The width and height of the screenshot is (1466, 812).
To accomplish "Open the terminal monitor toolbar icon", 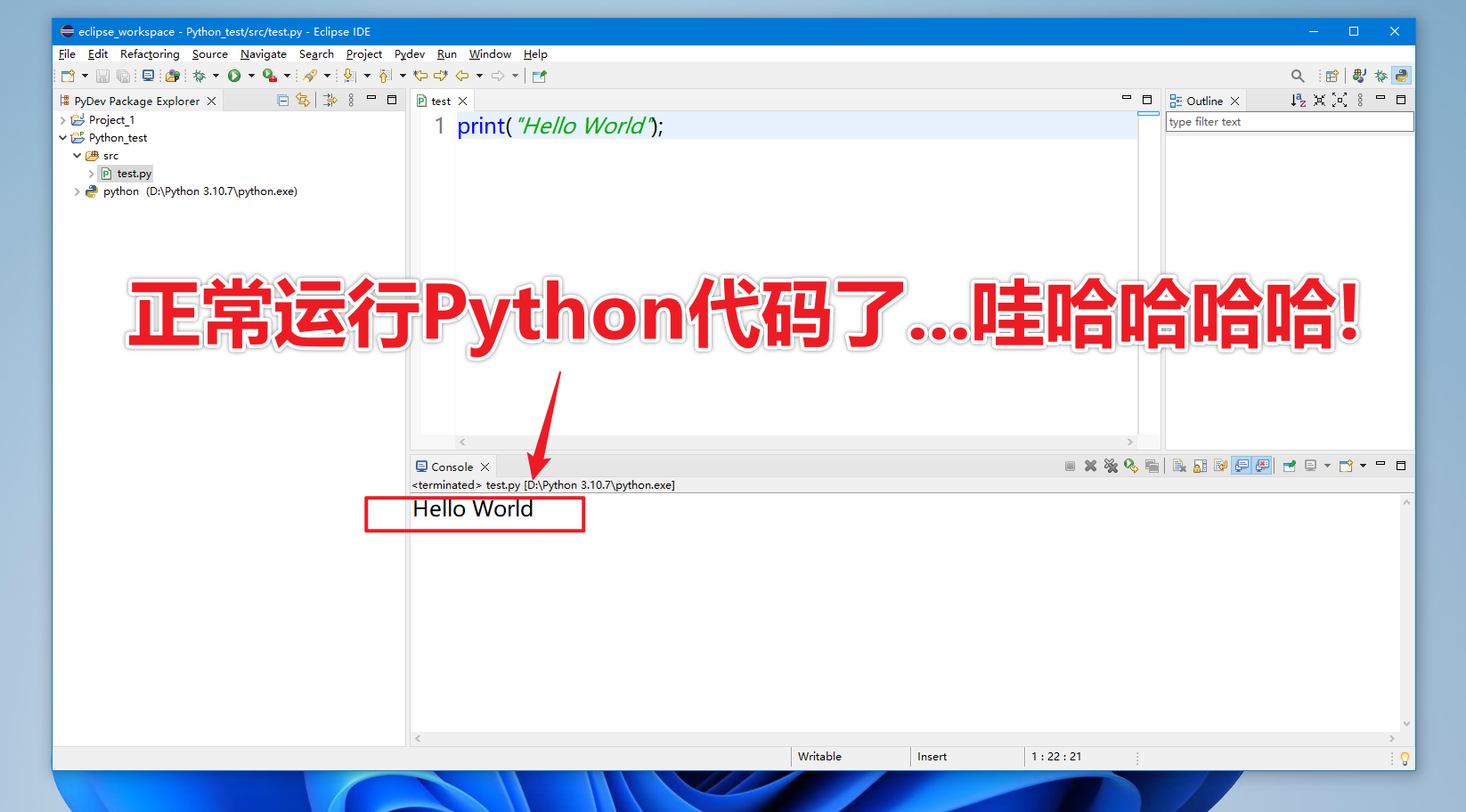I will [148, 77].
